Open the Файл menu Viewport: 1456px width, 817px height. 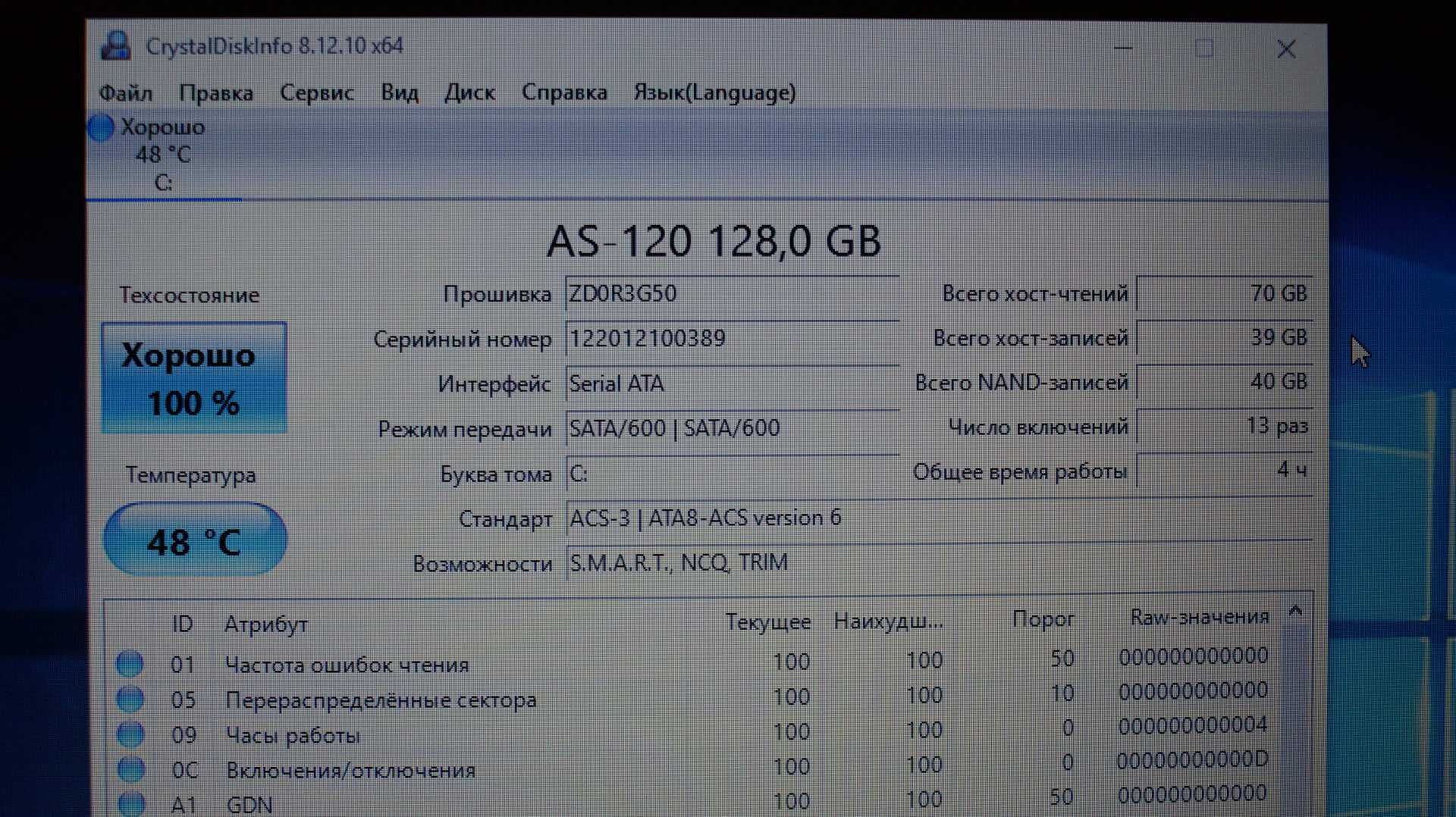125,93
